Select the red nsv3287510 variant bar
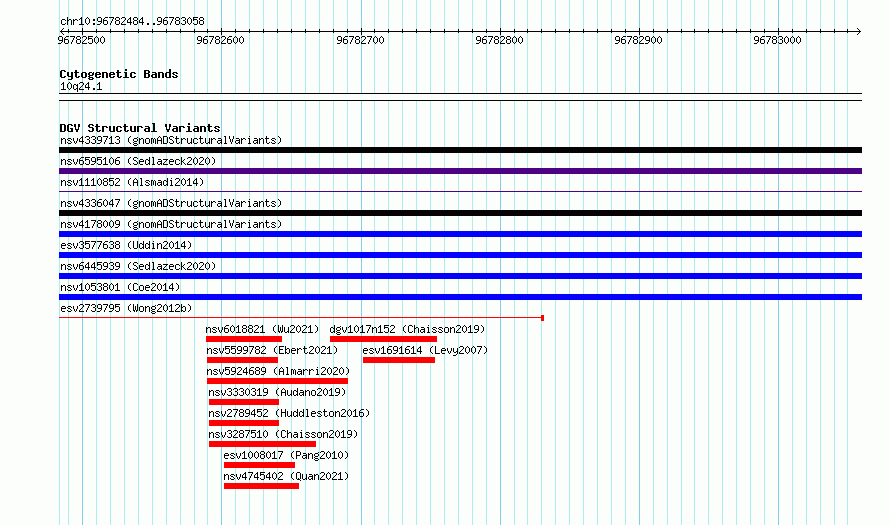Screen dimensions: 890x525 point(262,444)
